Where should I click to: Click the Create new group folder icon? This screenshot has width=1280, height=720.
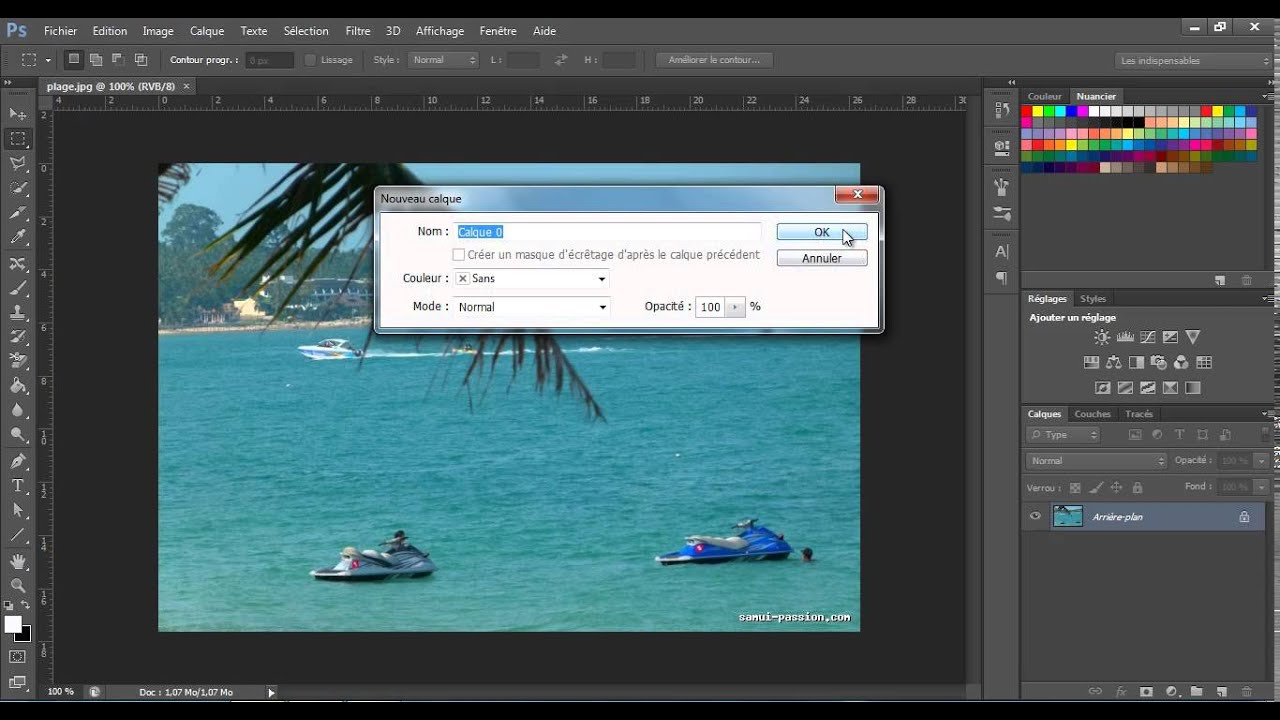coord(1195,691)
